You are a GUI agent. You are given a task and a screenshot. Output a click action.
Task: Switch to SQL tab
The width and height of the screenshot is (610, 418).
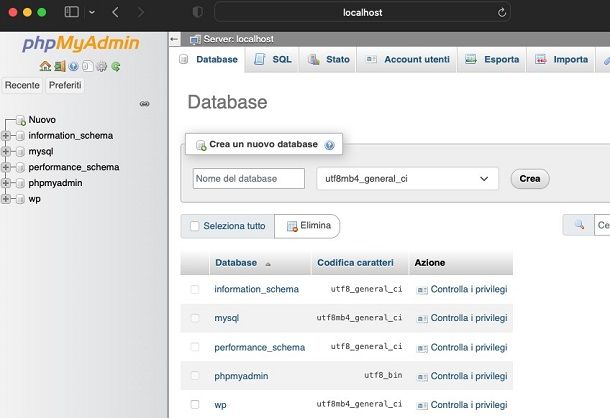coord(272,60)
